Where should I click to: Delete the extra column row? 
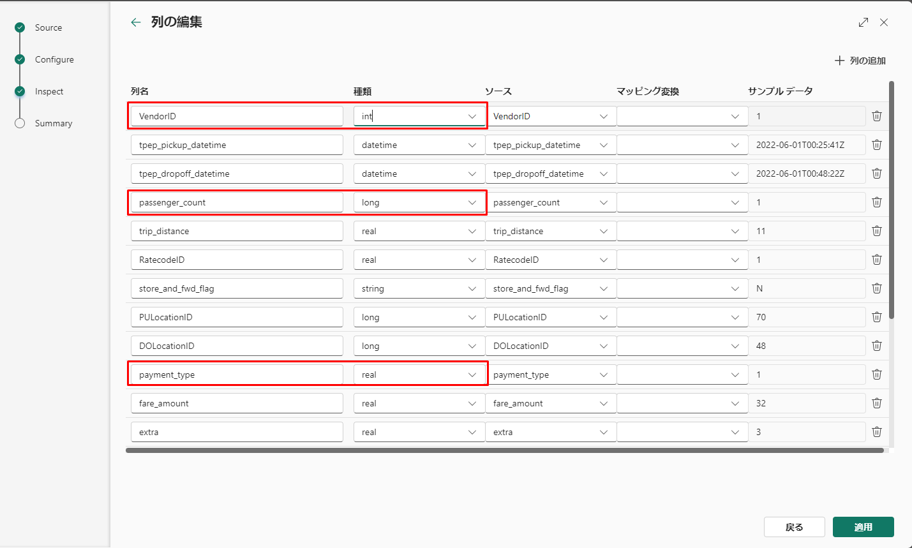[877, 432]
